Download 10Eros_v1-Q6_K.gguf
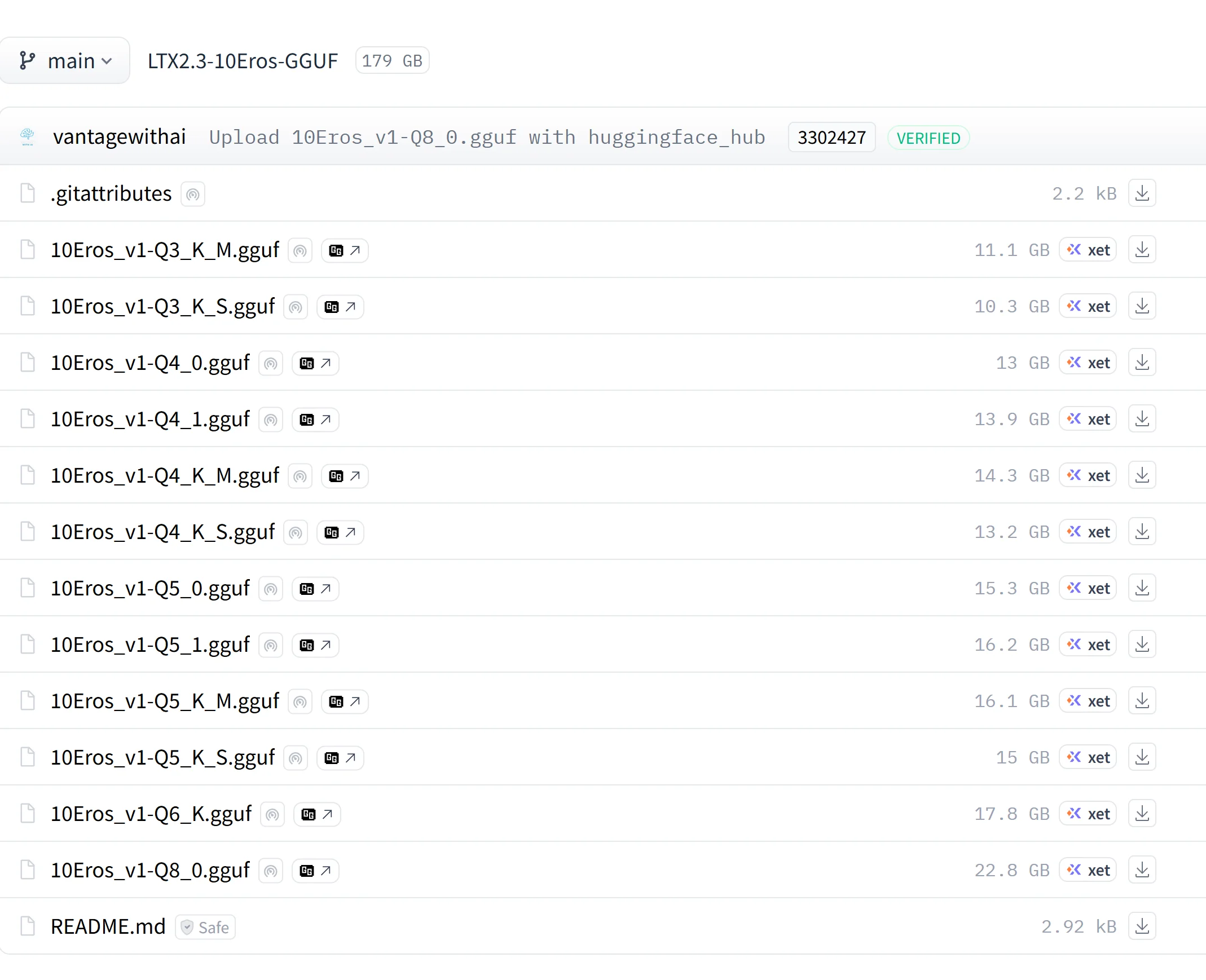The height and width of the screenshot is (980, 1206). tap(1142, 814)
